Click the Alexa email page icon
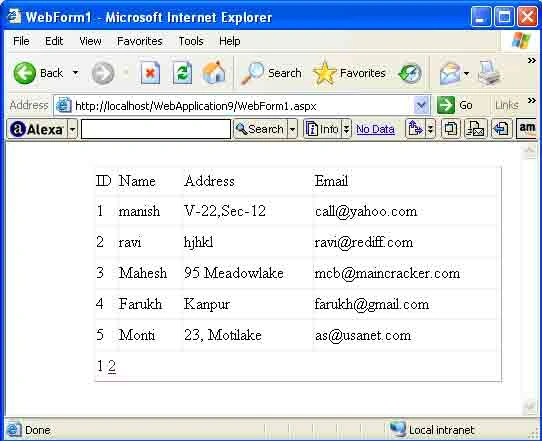The image size is (542, 441). [475, 129]
